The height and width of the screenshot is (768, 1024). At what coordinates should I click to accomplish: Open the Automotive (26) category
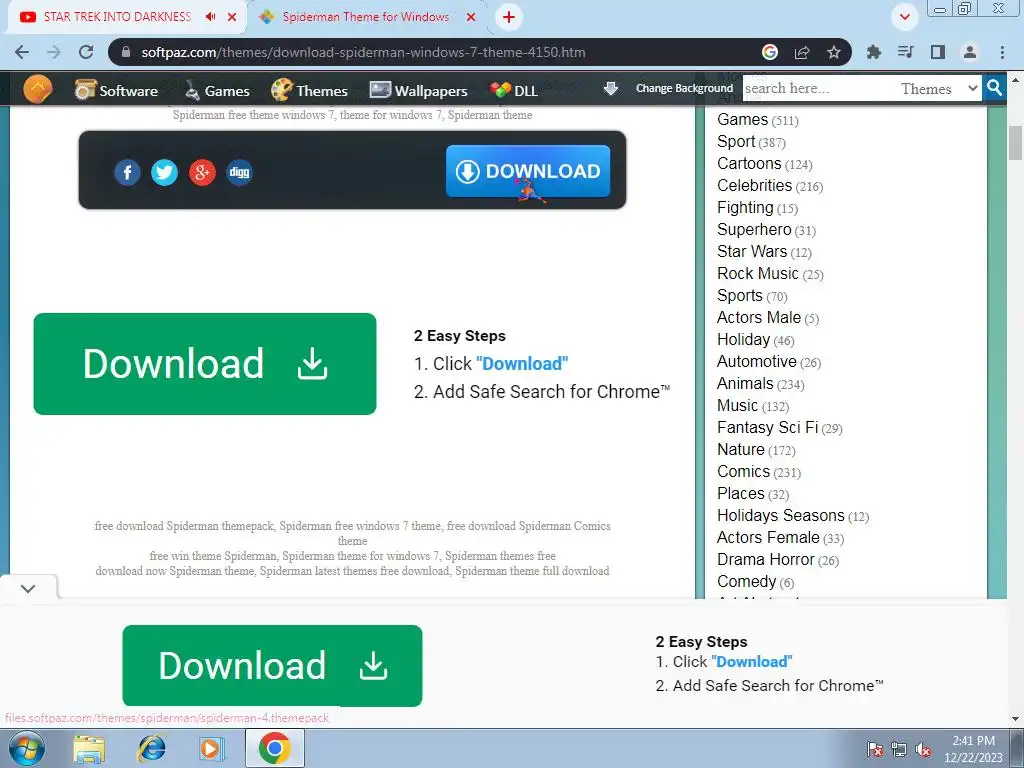click(769, 362)
